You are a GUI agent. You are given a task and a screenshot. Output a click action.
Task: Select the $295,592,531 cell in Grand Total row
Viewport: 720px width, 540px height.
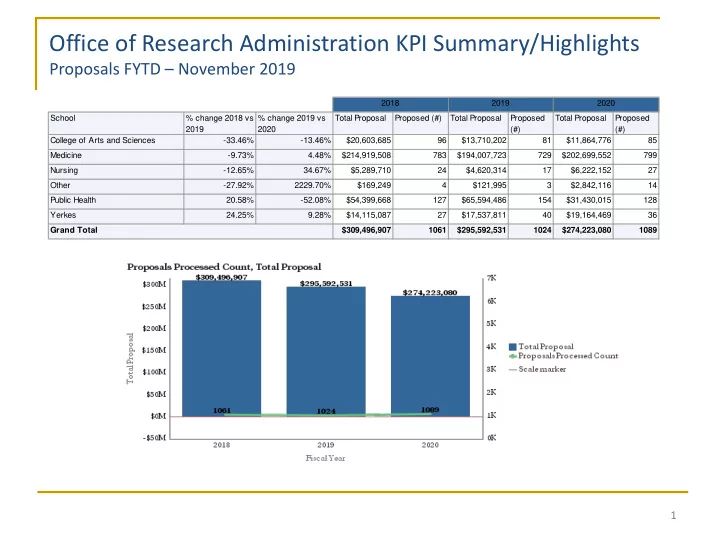pyautogui.click(x=478, y=231)
